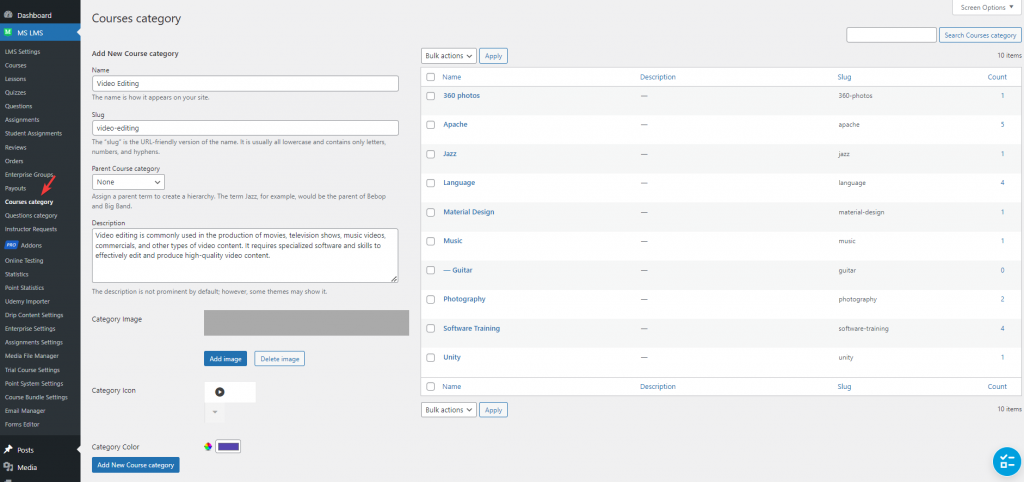Image resolution: width=1024 pixels, height=482 pixels.
Task: Select the top select-all checkbox in table header
Action: [430, 77]
